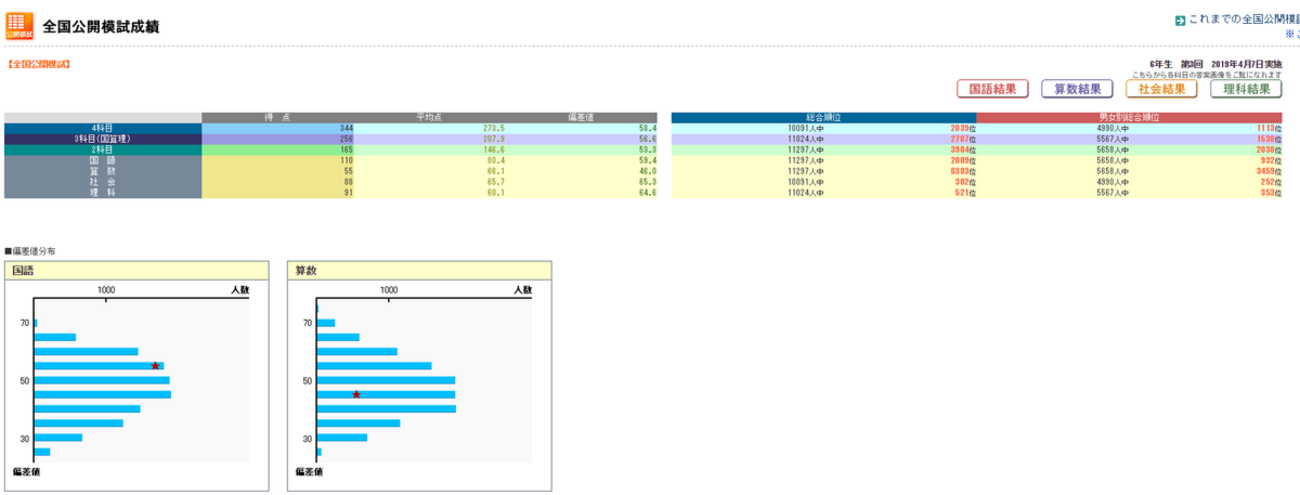The width and height of the screenshot is (1300, 495).
Task: Click the 207.9 average value
Action: (x=494, y=139)
